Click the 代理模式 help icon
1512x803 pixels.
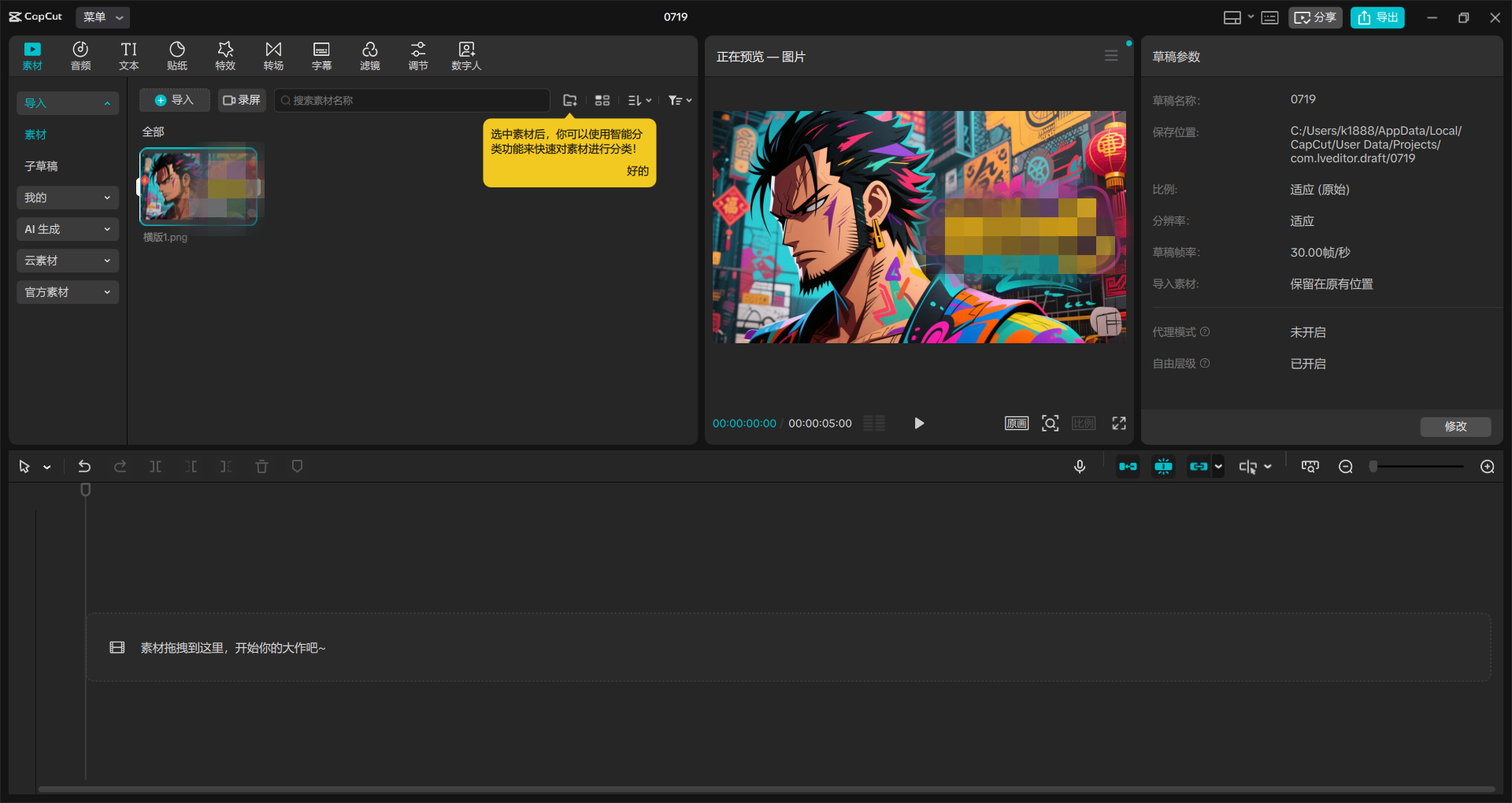coord(1205,332)
